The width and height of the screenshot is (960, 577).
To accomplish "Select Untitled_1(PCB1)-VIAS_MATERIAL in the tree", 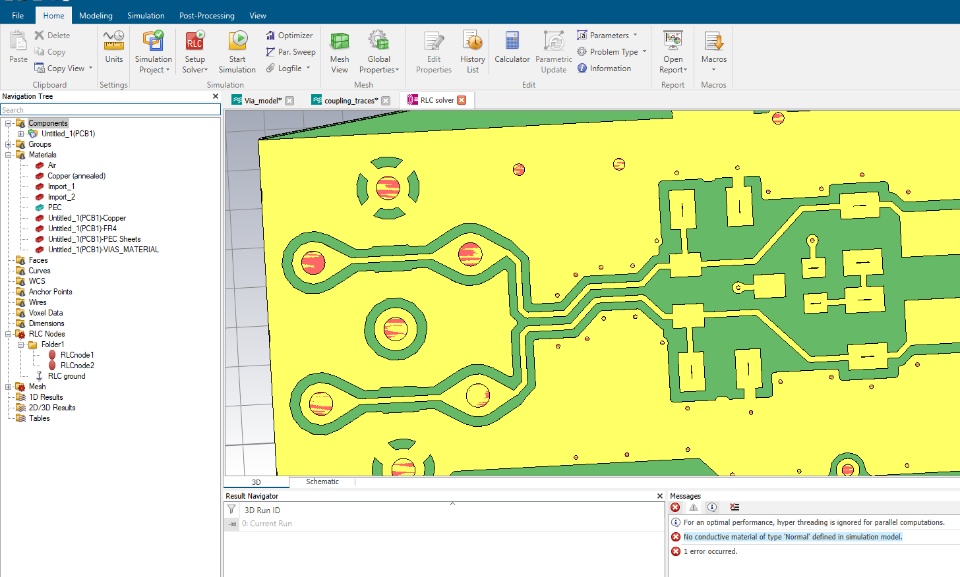I will (x=103, y=249).
